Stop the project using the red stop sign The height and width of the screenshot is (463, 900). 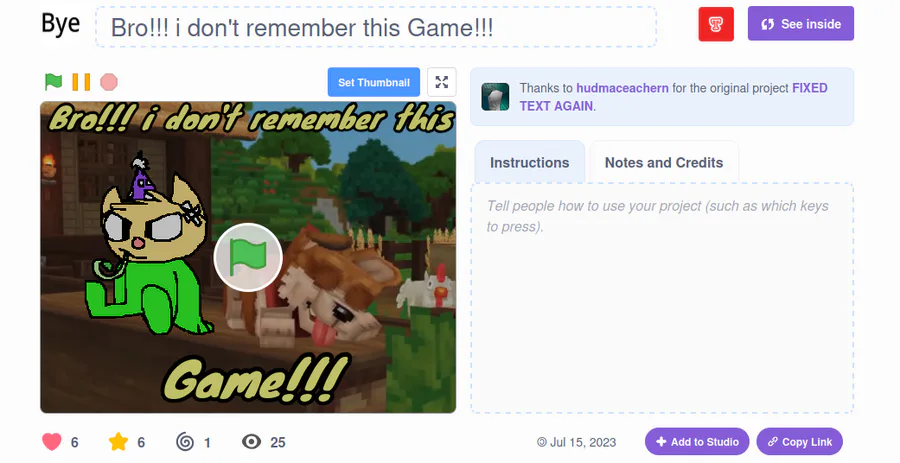tap(108, 82)
